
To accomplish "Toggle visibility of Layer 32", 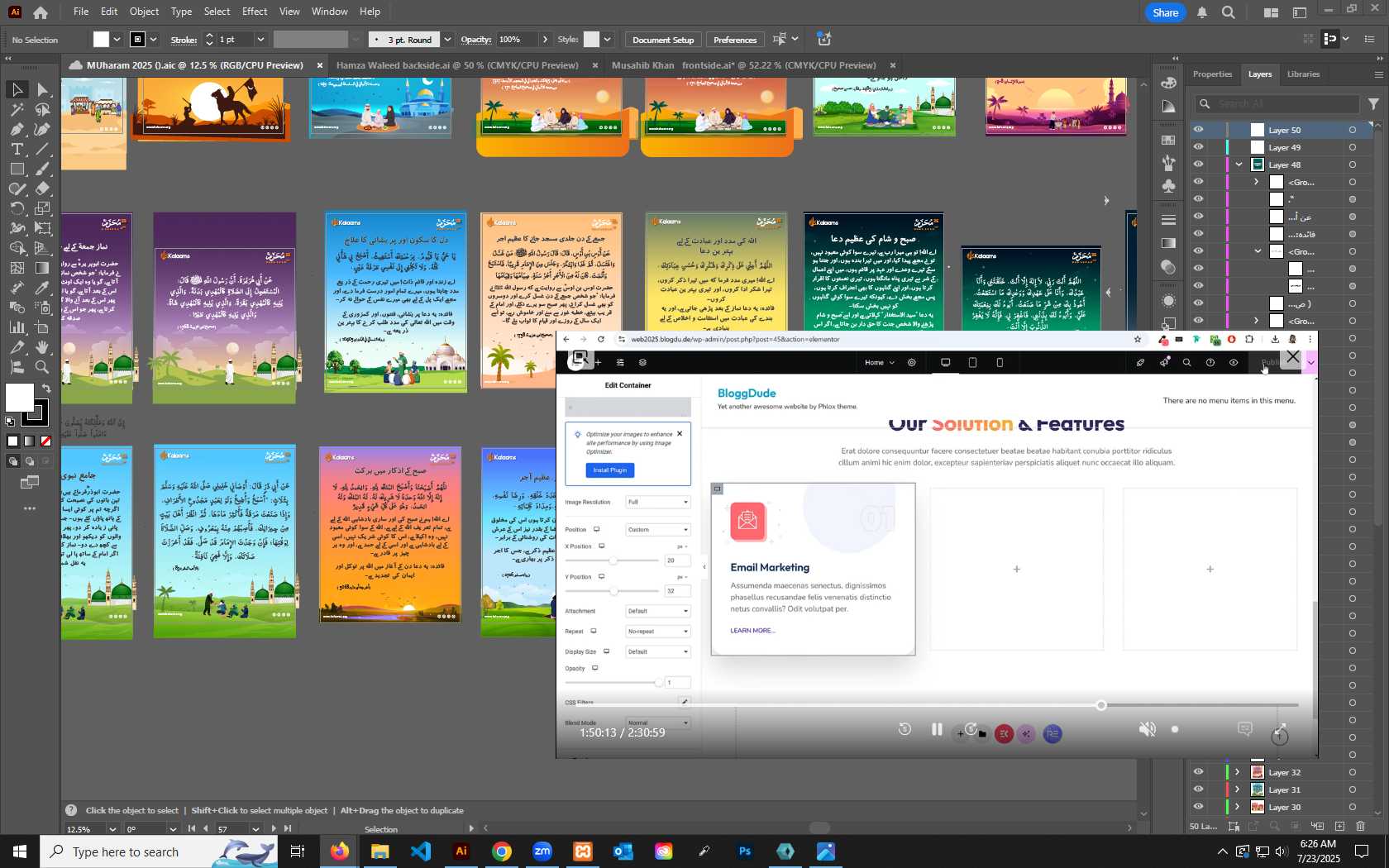I will click(x=1198, y=772).
